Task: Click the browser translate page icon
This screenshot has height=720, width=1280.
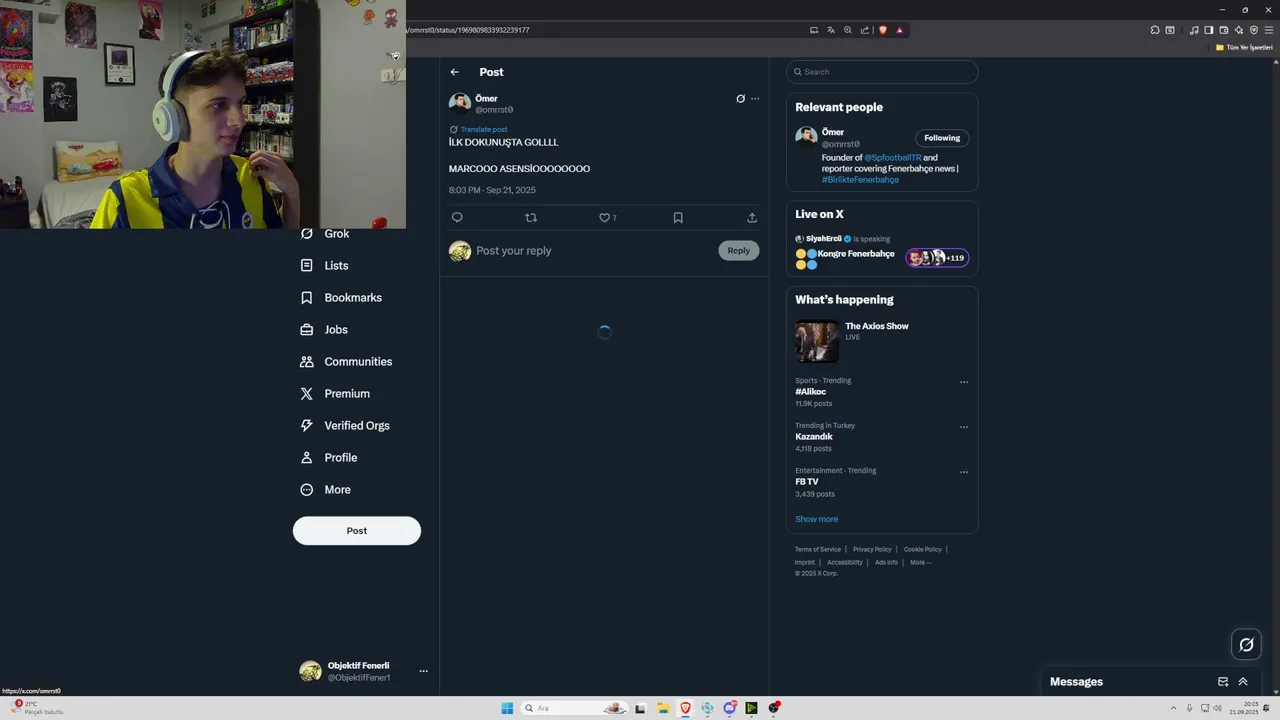Action: 831,30
